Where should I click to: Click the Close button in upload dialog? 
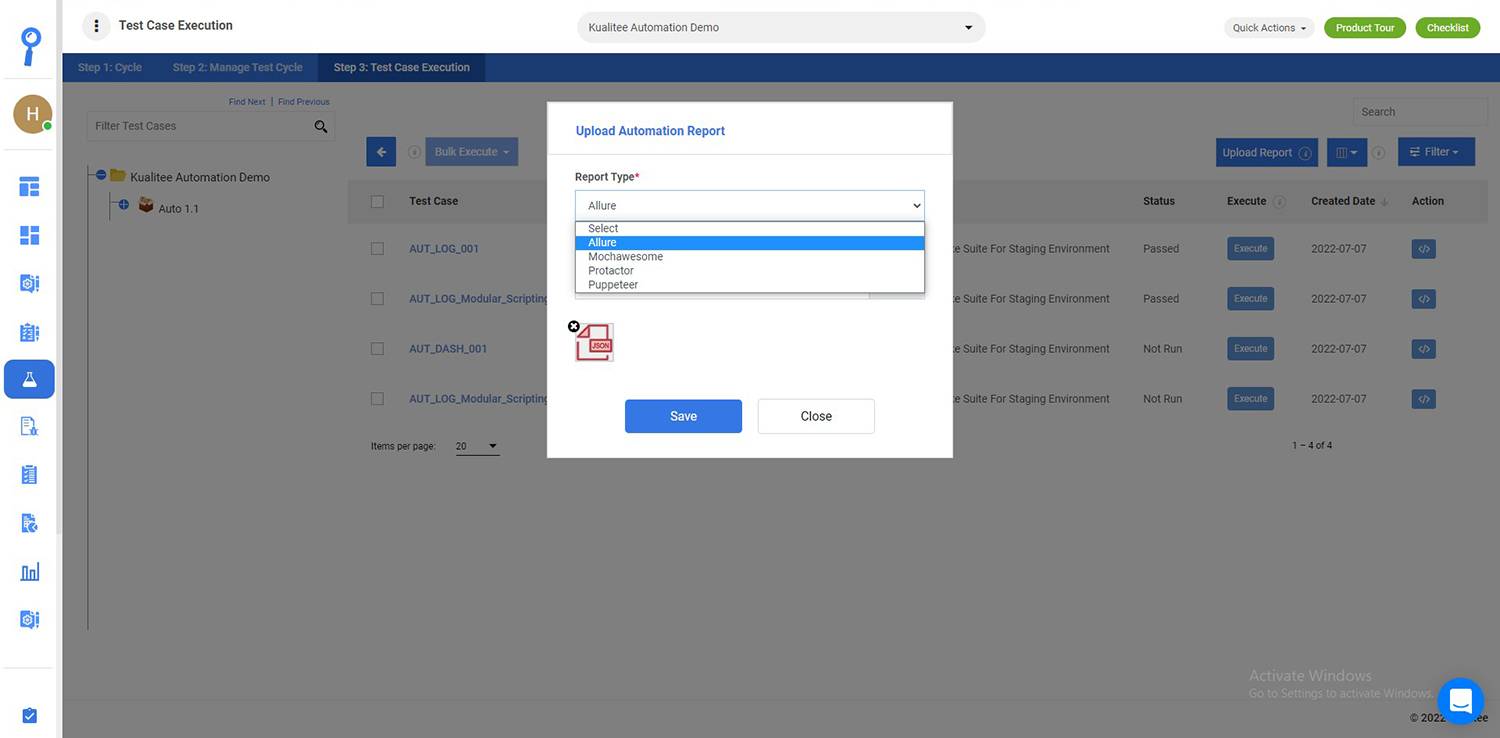816,416
